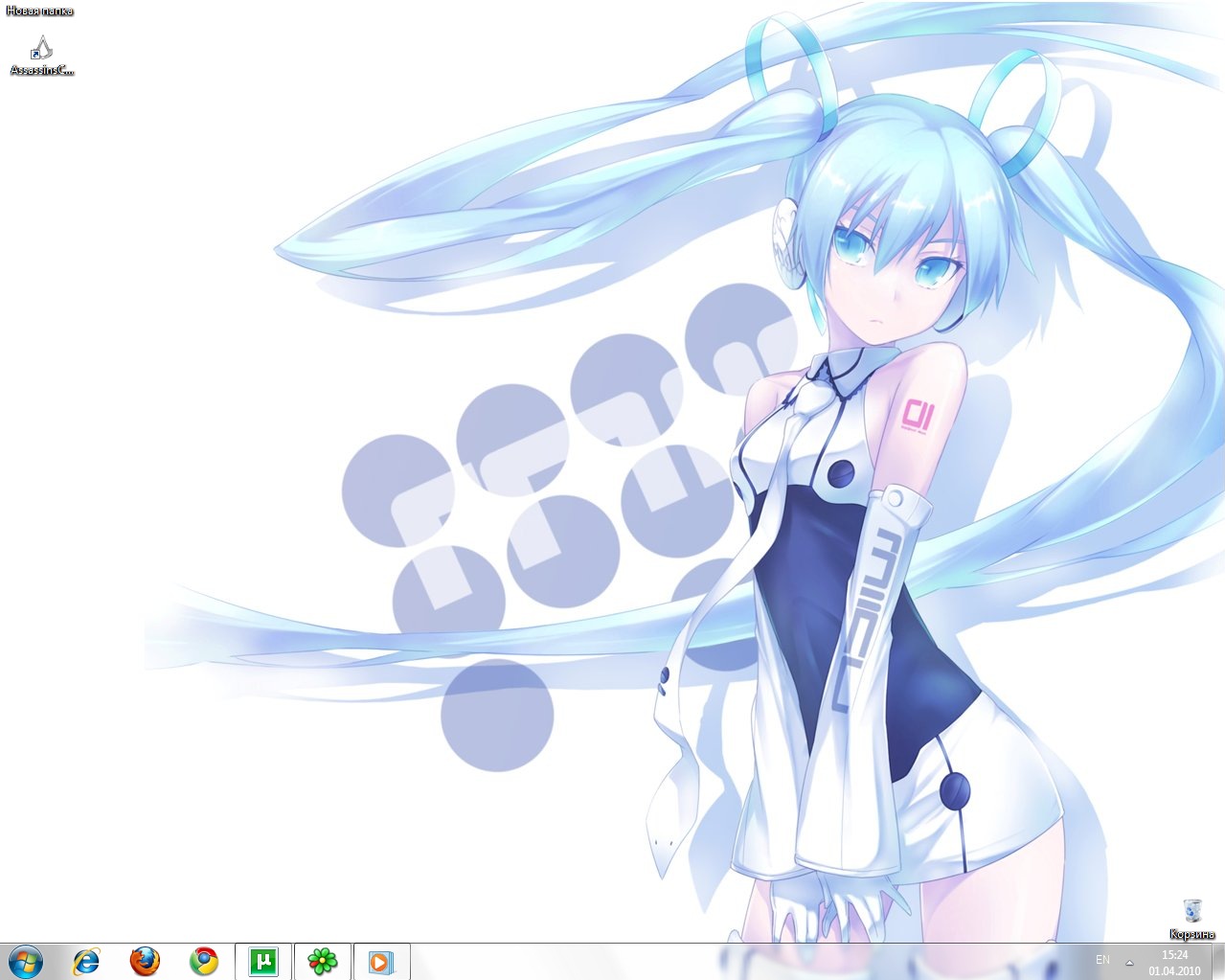This screenshot has width=1225, height=980.
Task: Open the ICQ flower taskbar button
Action: tap(322, 961)
